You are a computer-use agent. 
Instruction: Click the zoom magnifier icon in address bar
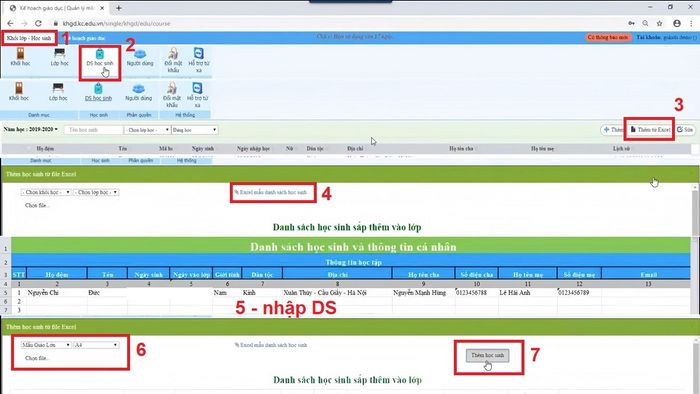click(x=646, y=23)
